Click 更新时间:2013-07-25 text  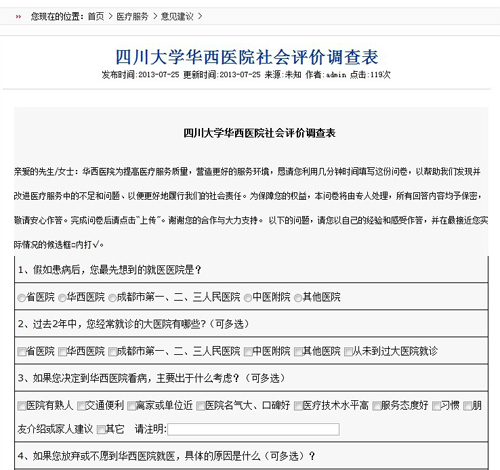click(222, 75)
